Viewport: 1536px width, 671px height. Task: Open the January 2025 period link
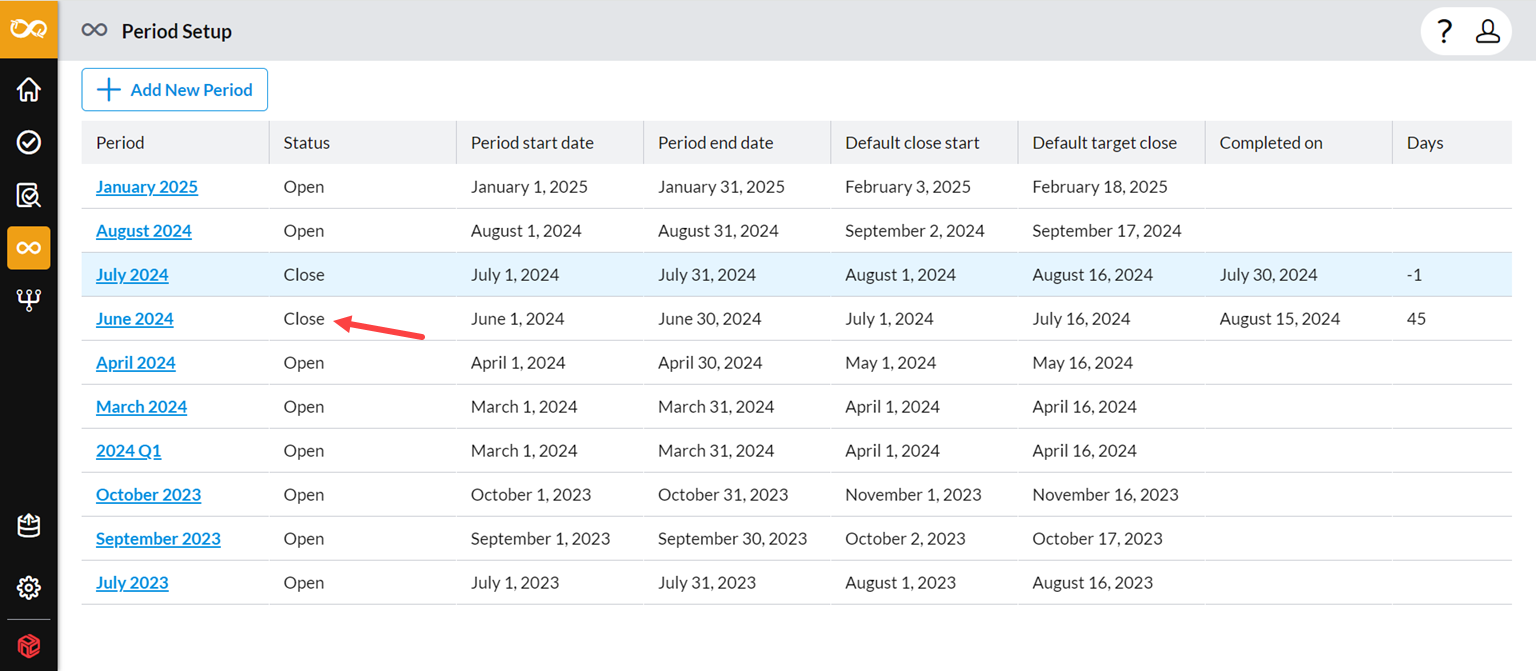(x=147, y=187)
